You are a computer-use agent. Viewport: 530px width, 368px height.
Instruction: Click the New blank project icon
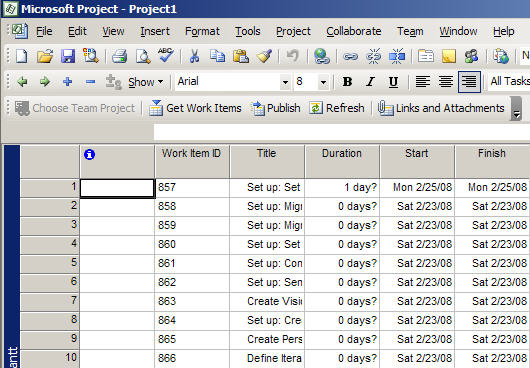(x=22, y=56)
